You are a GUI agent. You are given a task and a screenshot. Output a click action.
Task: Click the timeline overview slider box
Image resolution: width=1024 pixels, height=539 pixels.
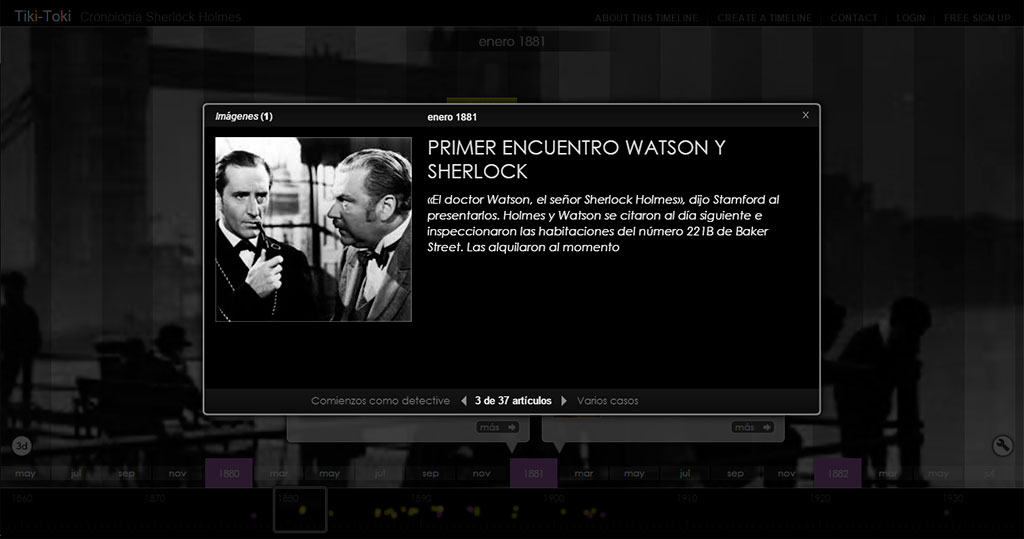point(300,509)
